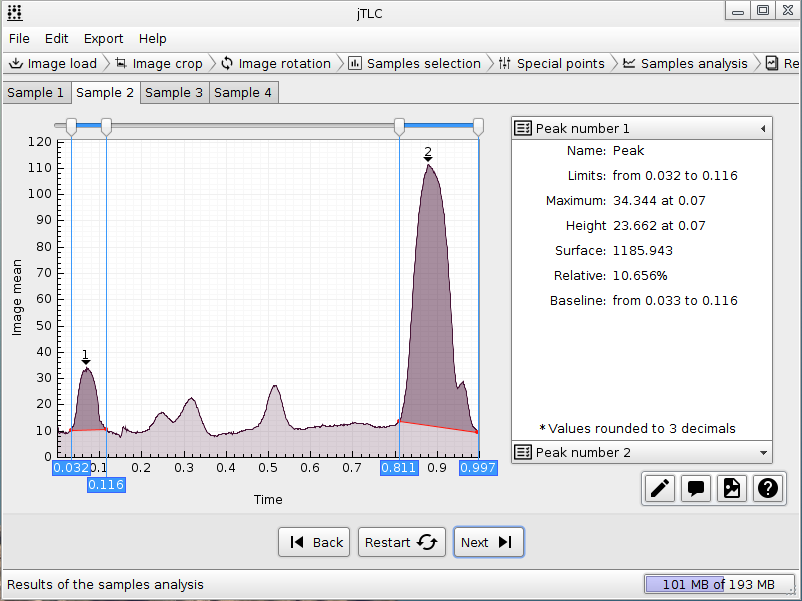Open the Help menu
Viewport: 802px width, 601px height.
152,39
